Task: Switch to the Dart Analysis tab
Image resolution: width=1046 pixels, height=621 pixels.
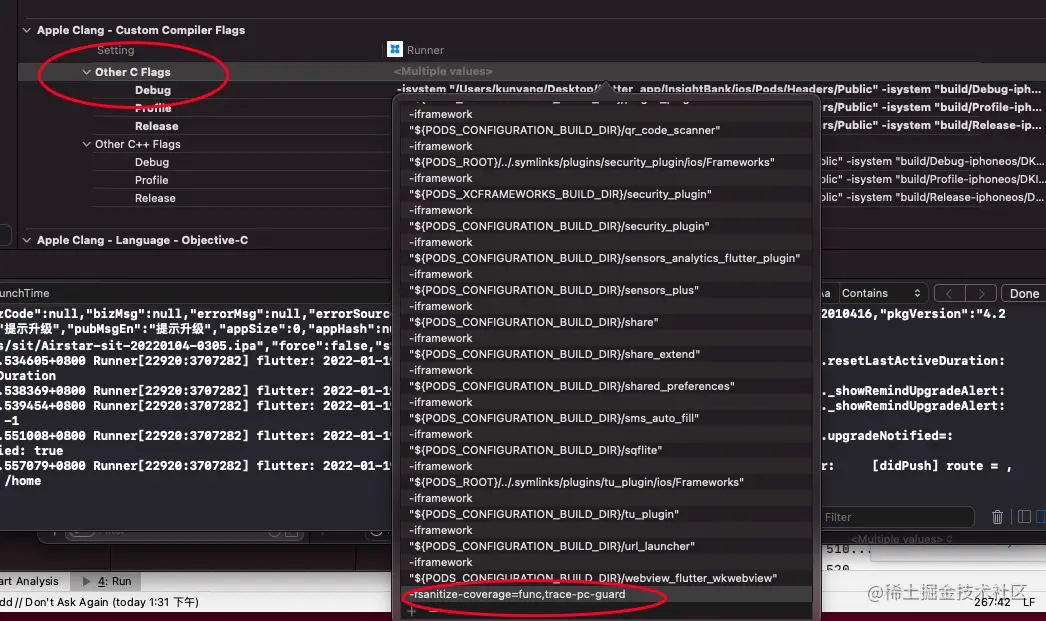Action: pos(29,582)
